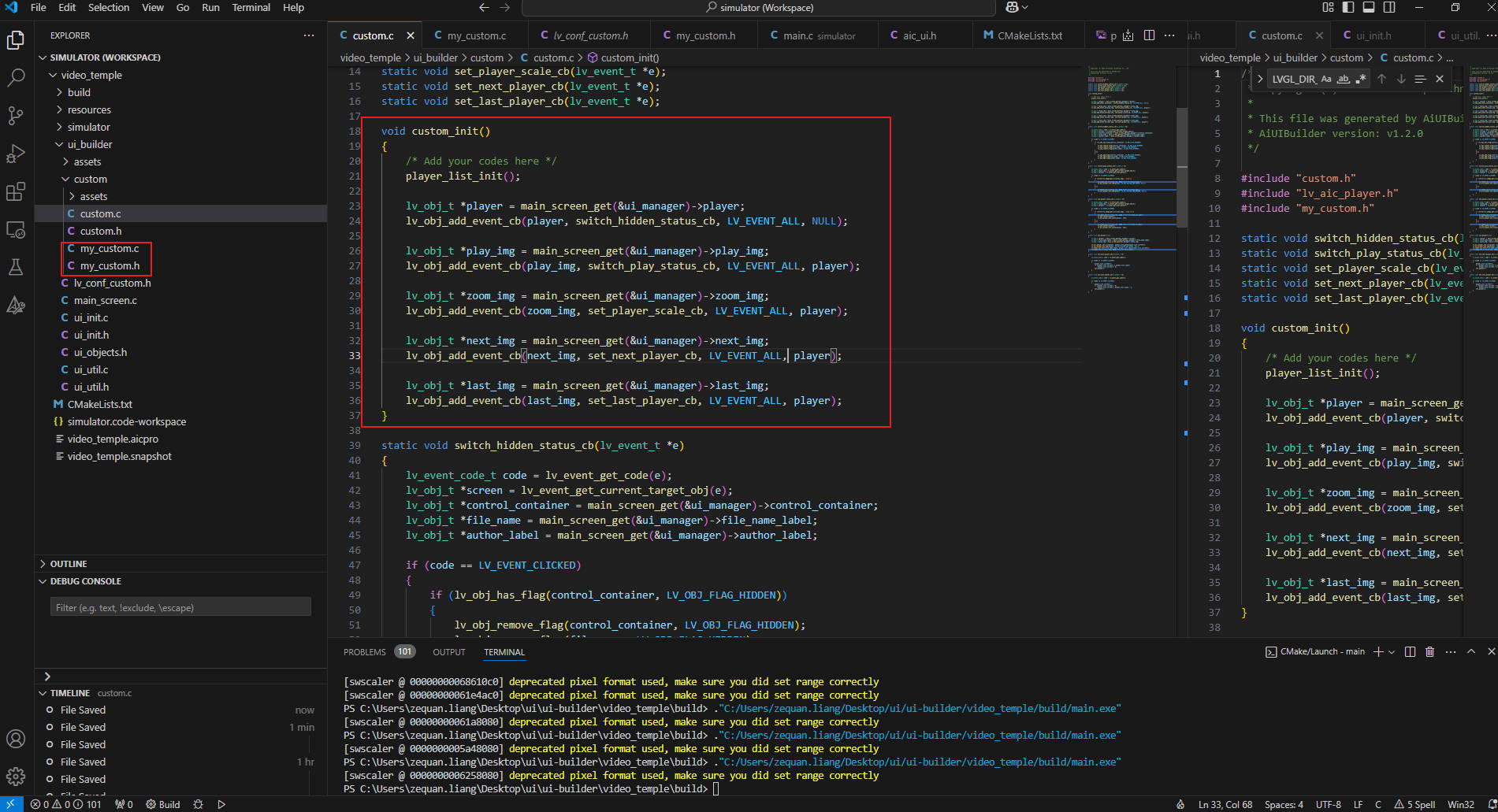Open the Source Control view
The height and width of the screenshot is (812, 1498).
16,116
